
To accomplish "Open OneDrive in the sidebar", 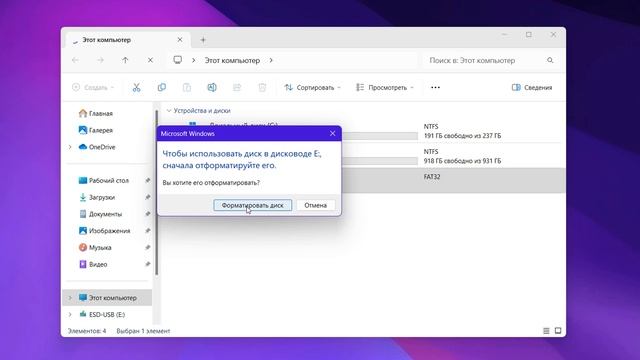I will (102, 147).
